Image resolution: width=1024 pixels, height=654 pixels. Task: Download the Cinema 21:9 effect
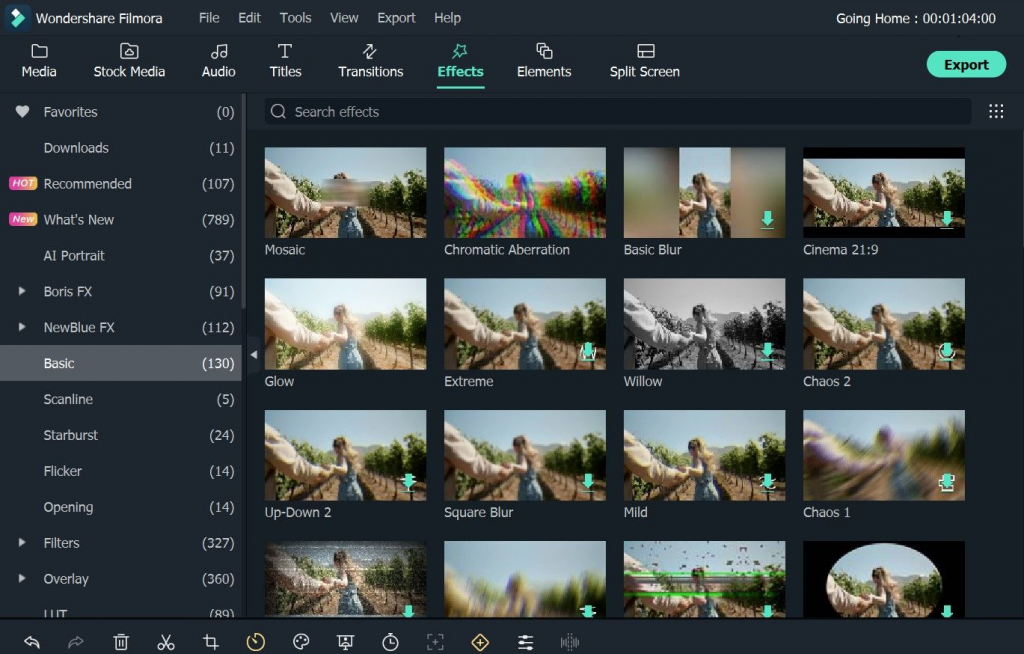coord(947,220)
